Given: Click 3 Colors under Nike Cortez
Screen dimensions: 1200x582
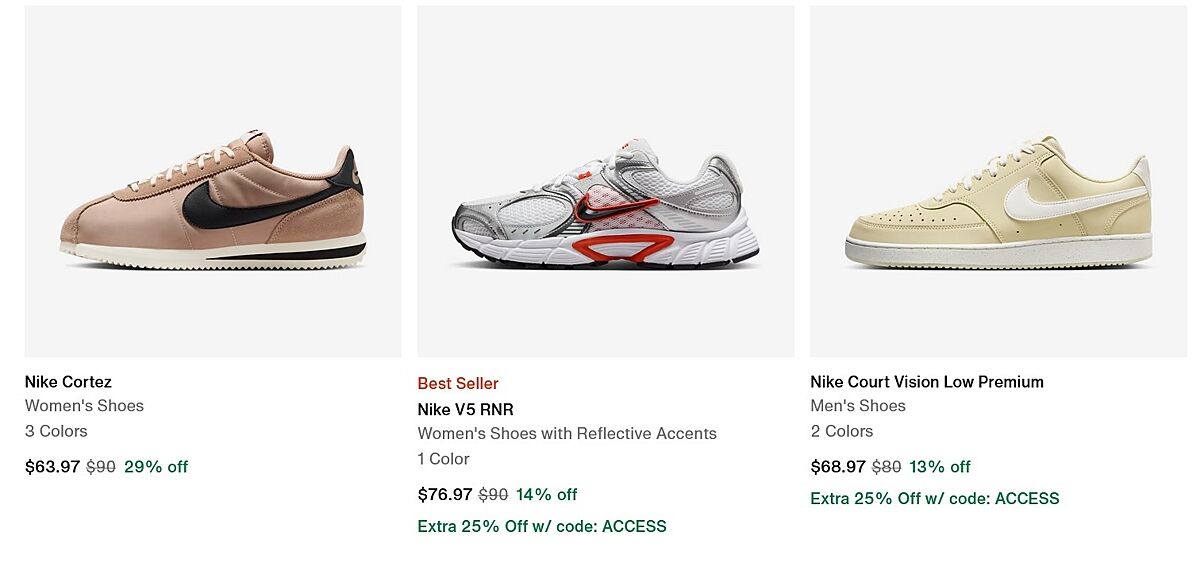Looking at the screenshot, I should (56, 431).
